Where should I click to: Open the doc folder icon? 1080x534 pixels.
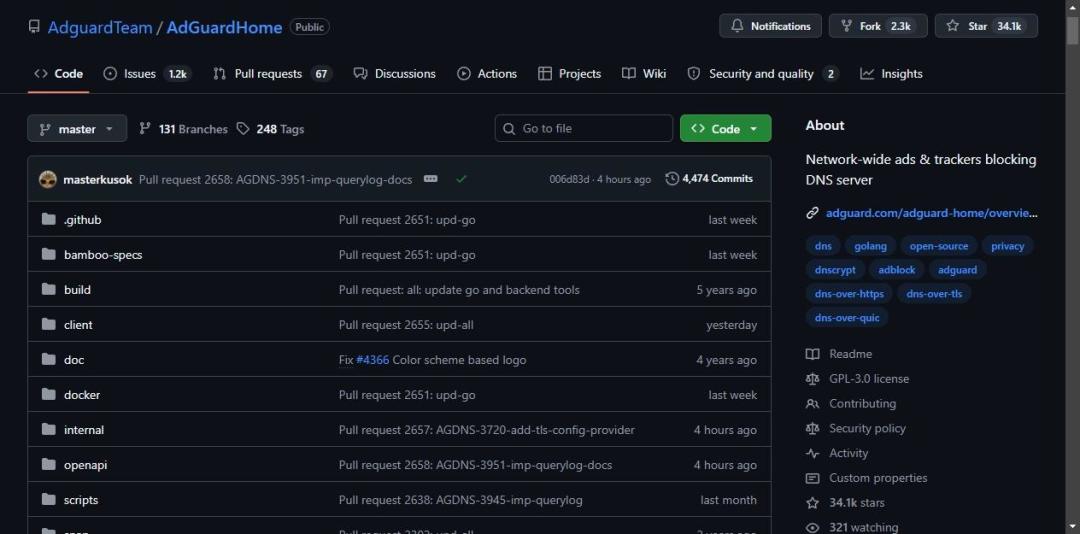(x=48, y=360)
